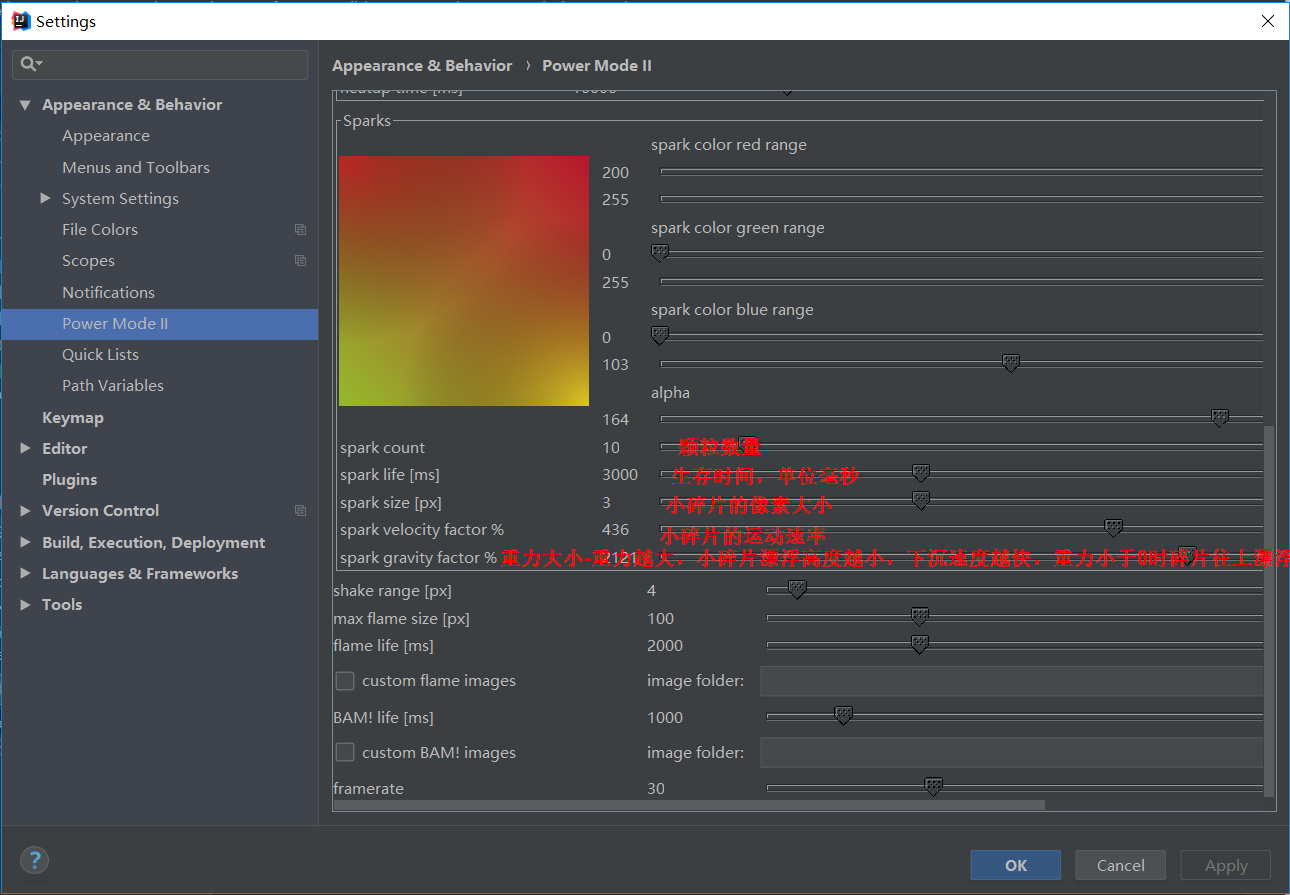The image size is (1290, 895).
Task: Expand the Editor section
Action: tap(23, 448)
